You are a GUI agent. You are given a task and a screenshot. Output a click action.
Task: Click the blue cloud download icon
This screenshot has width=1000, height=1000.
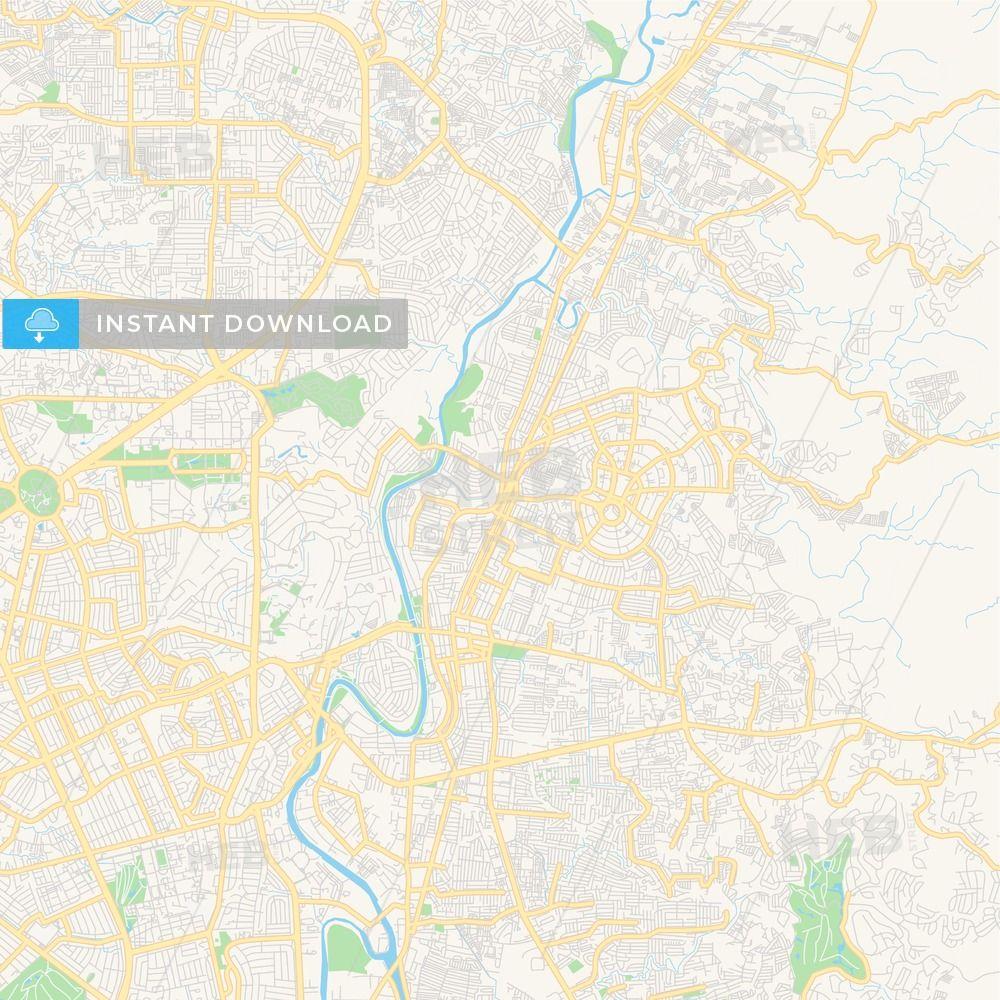point(41,324)
